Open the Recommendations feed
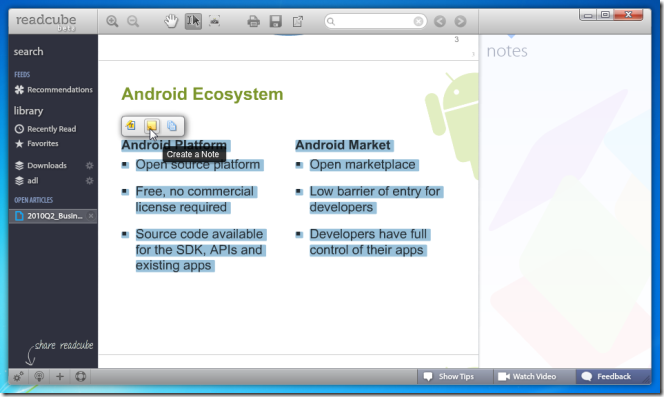Viewport: 664px width, 397px height. pos(53,90)
